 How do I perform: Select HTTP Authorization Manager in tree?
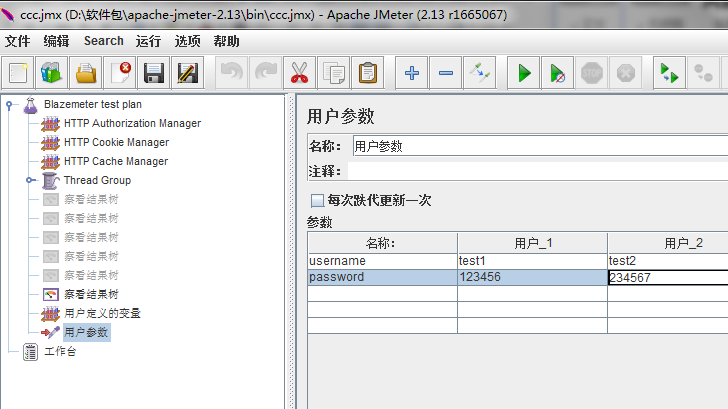[132, 123]
